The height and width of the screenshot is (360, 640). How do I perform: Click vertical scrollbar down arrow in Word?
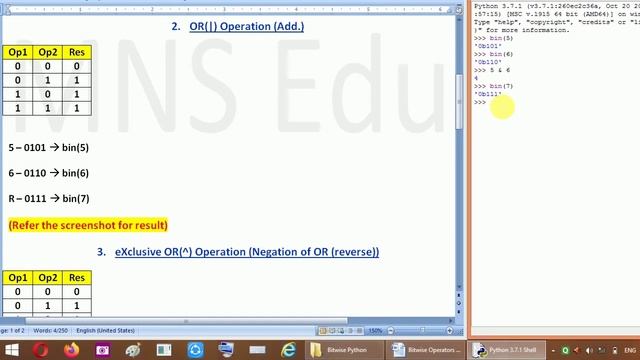click(459, 287)
